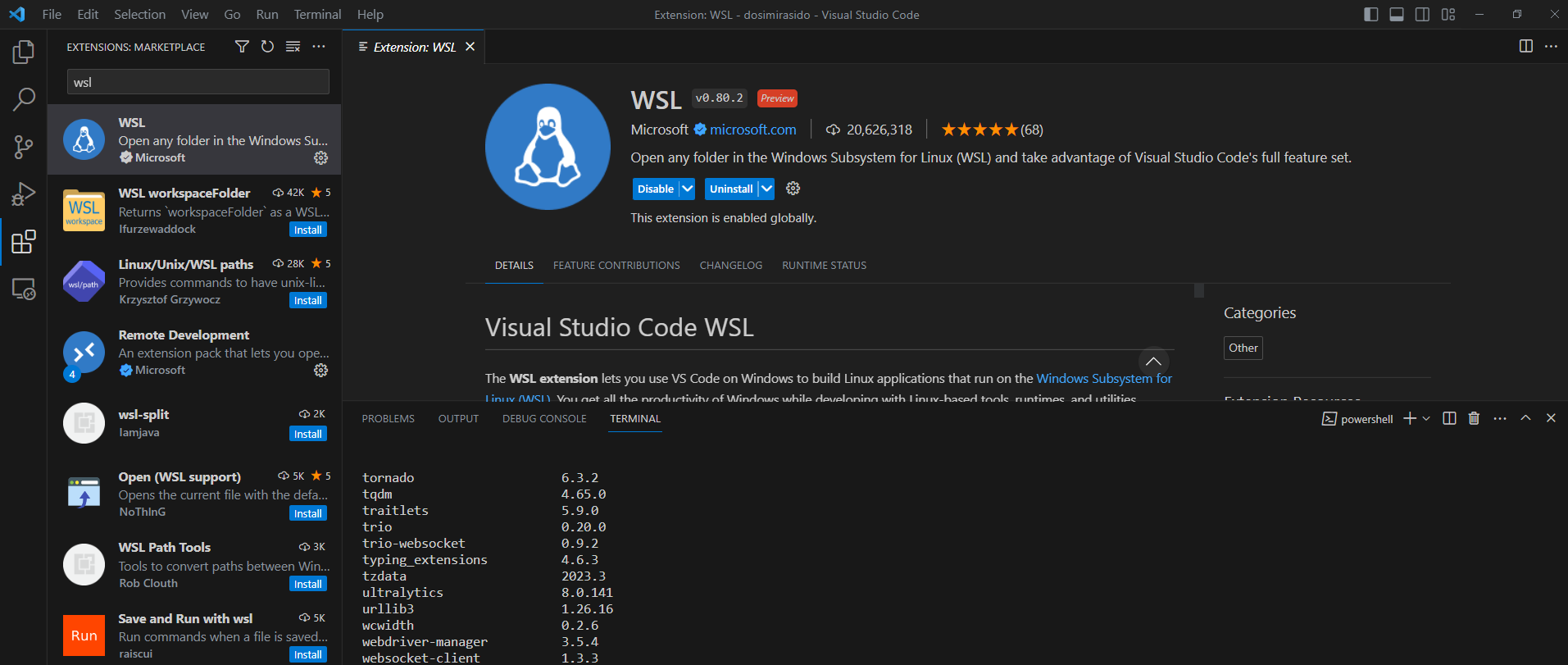Show the OUTPUT panel tab

coord(458,419)
